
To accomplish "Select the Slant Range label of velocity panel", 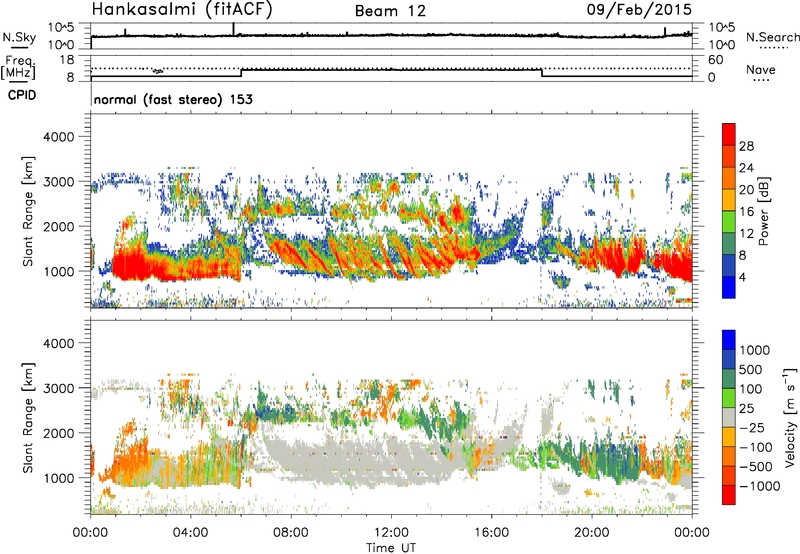I will 28,417.
